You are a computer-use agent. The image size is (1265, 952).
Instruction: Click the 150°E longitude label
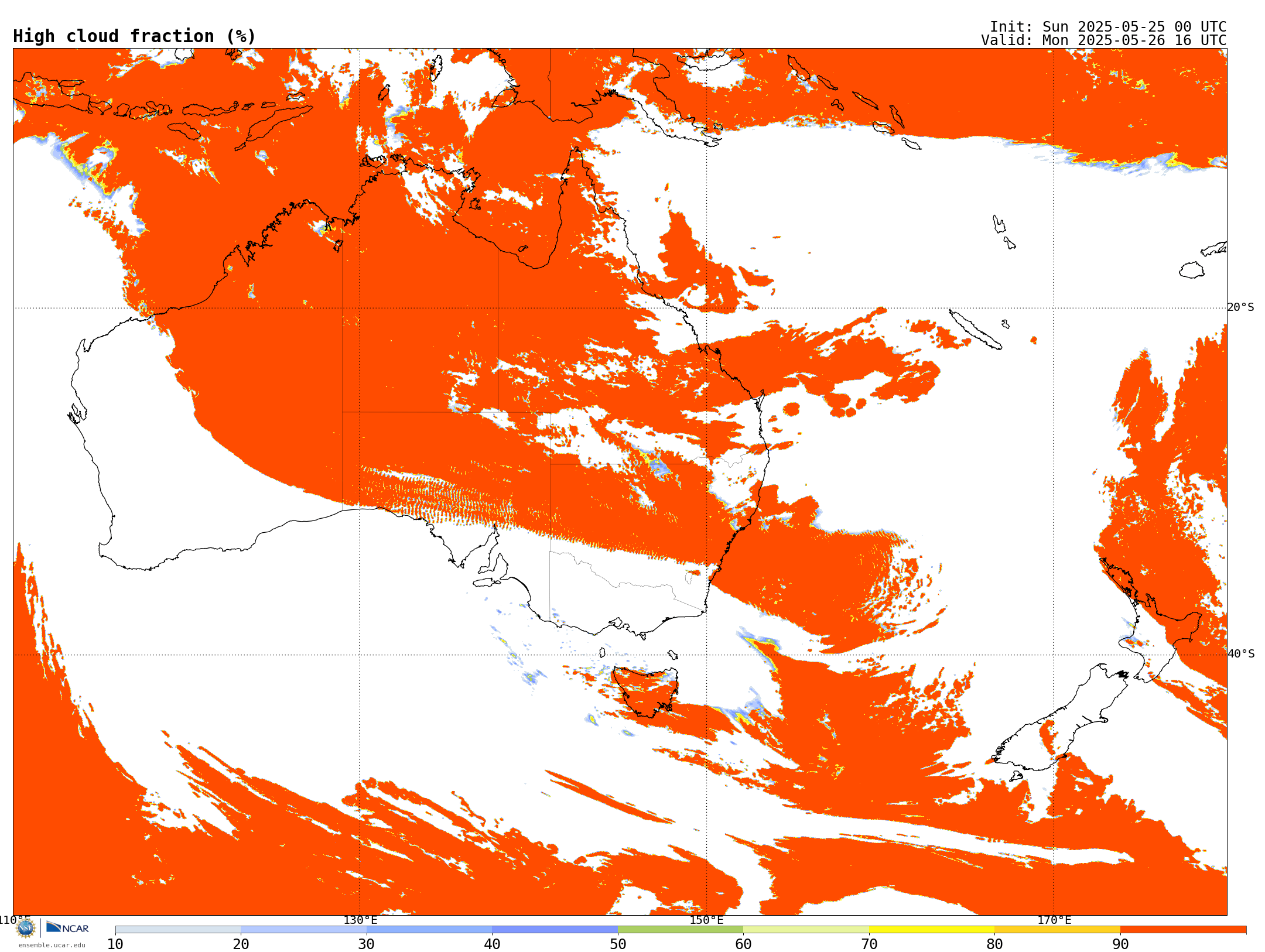(x=706, y=920)
